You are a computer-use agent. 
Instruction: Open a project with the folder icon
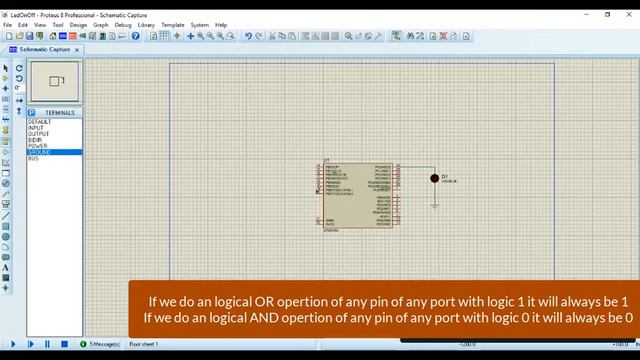coord(19,36)
